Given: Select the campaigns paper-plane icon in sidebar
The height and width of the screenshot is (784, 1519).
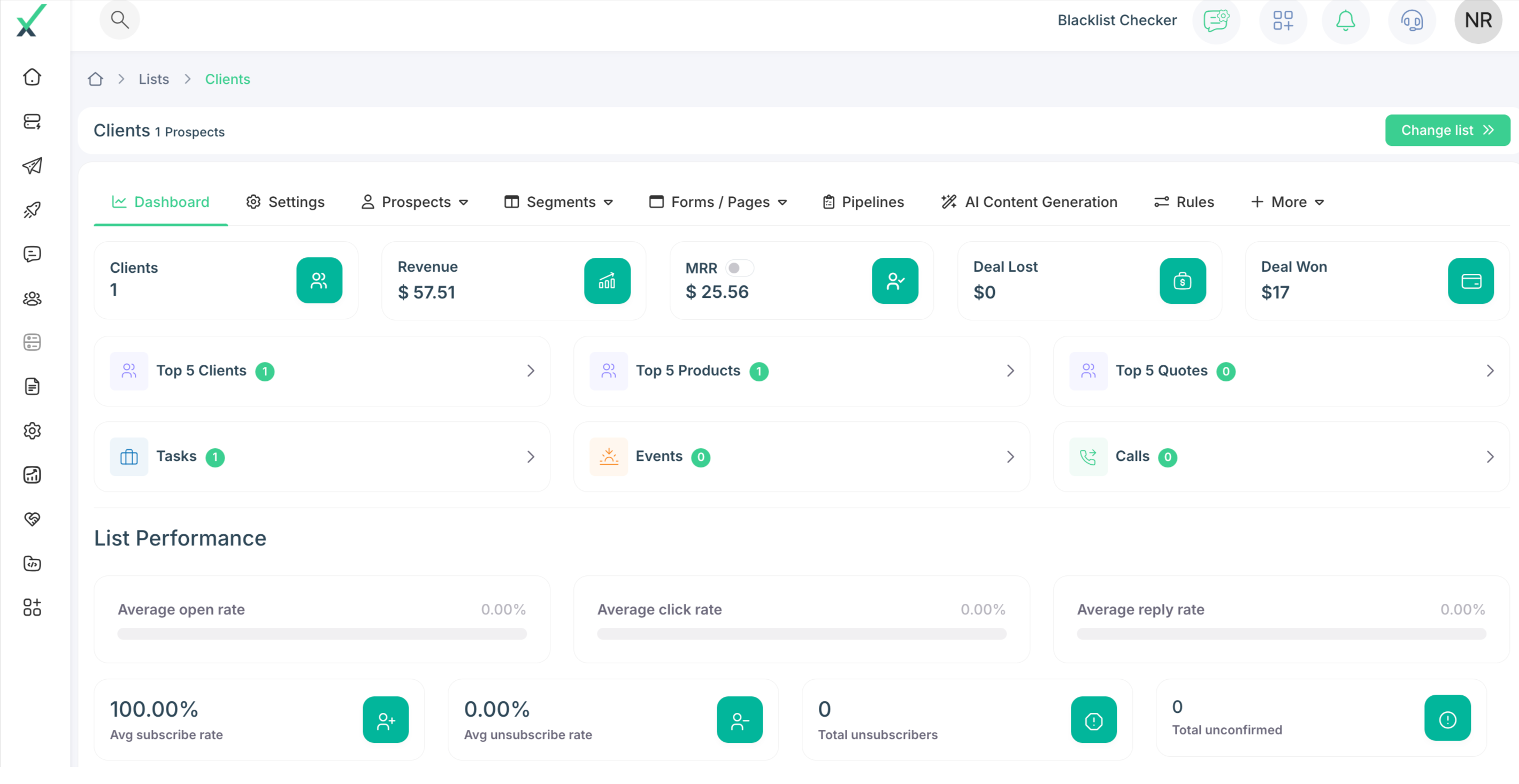Looking at the screenshot, I should pos(32,166).
